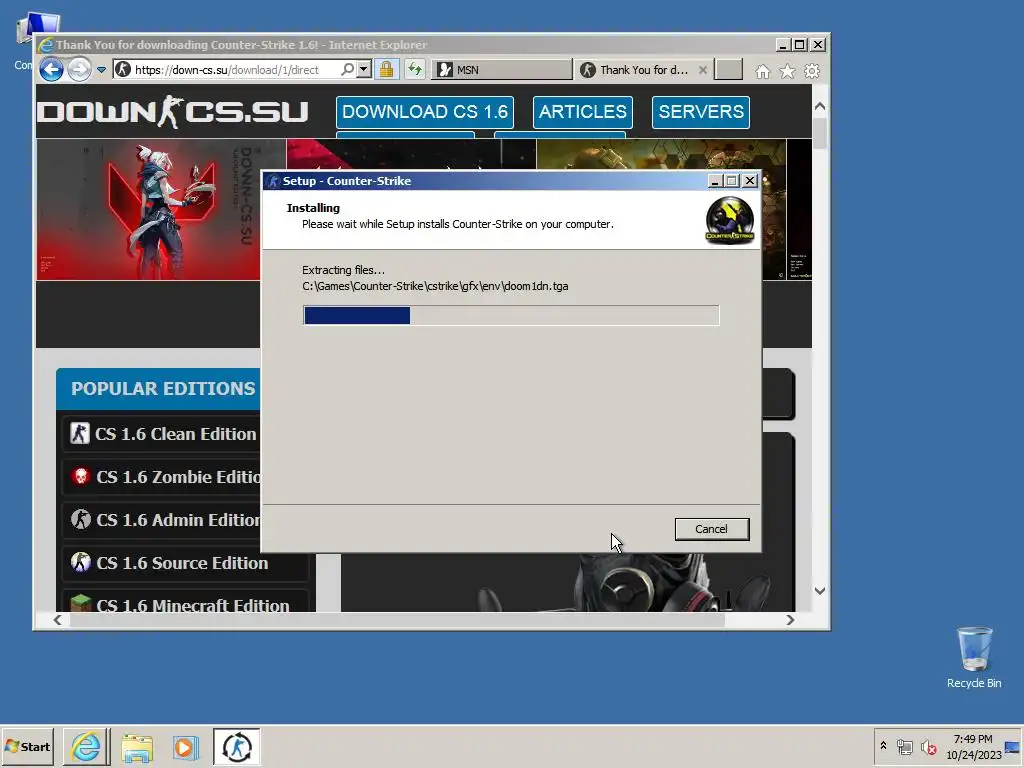Cancel the Counter-Strike installation

point(712,529)
